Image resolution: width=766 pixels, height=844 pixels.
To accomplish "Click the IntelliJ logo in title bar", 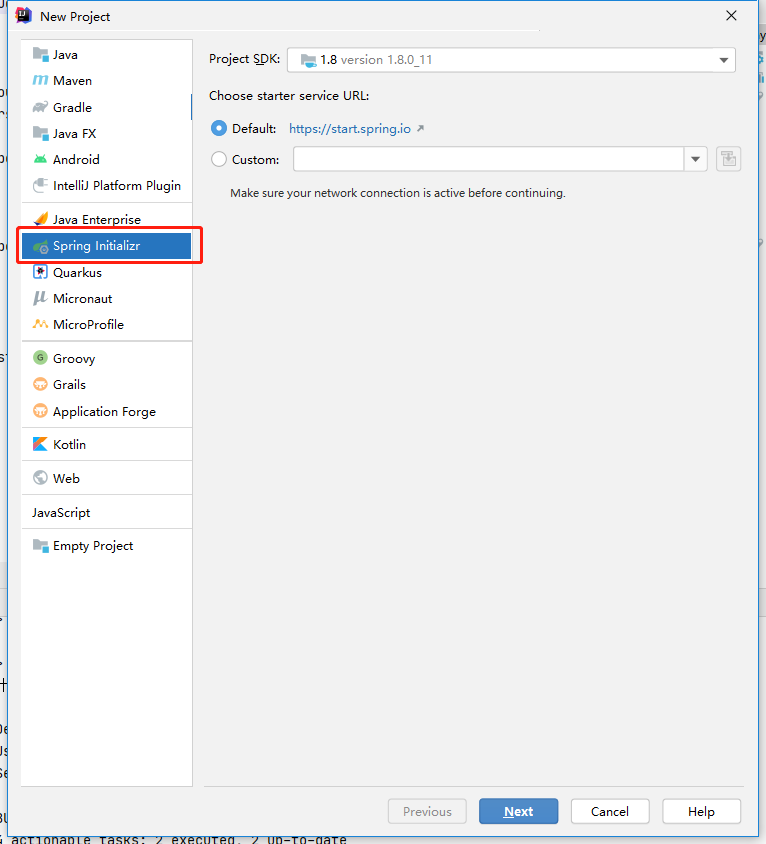I will click(24, 16).
